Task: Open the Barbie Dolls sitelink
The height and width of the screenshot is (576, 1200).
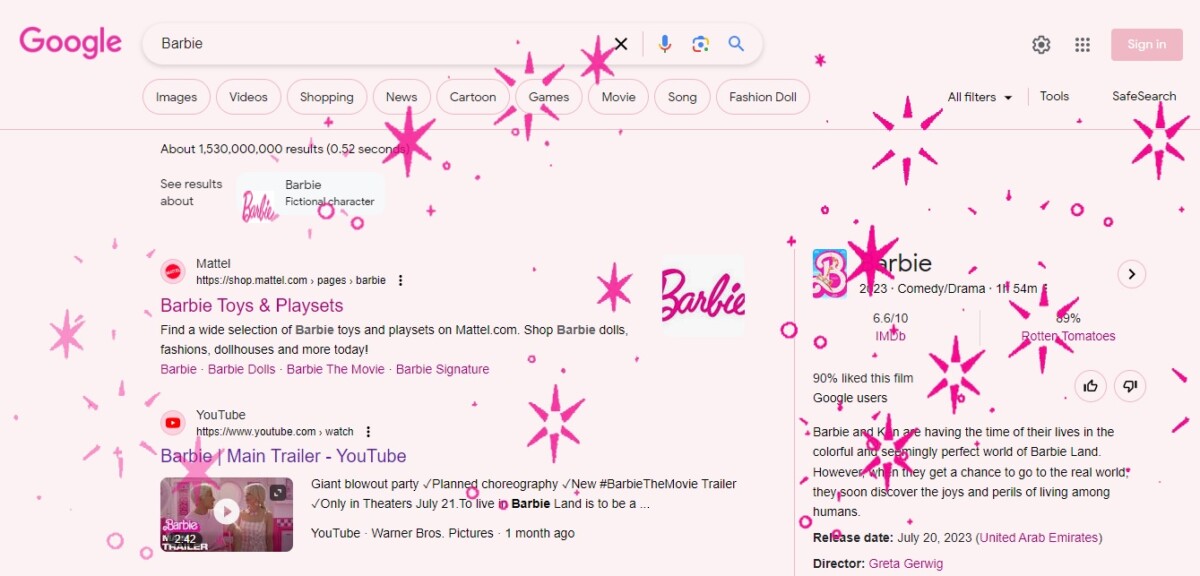Action: pyautogui.click(x=241, y=369)
